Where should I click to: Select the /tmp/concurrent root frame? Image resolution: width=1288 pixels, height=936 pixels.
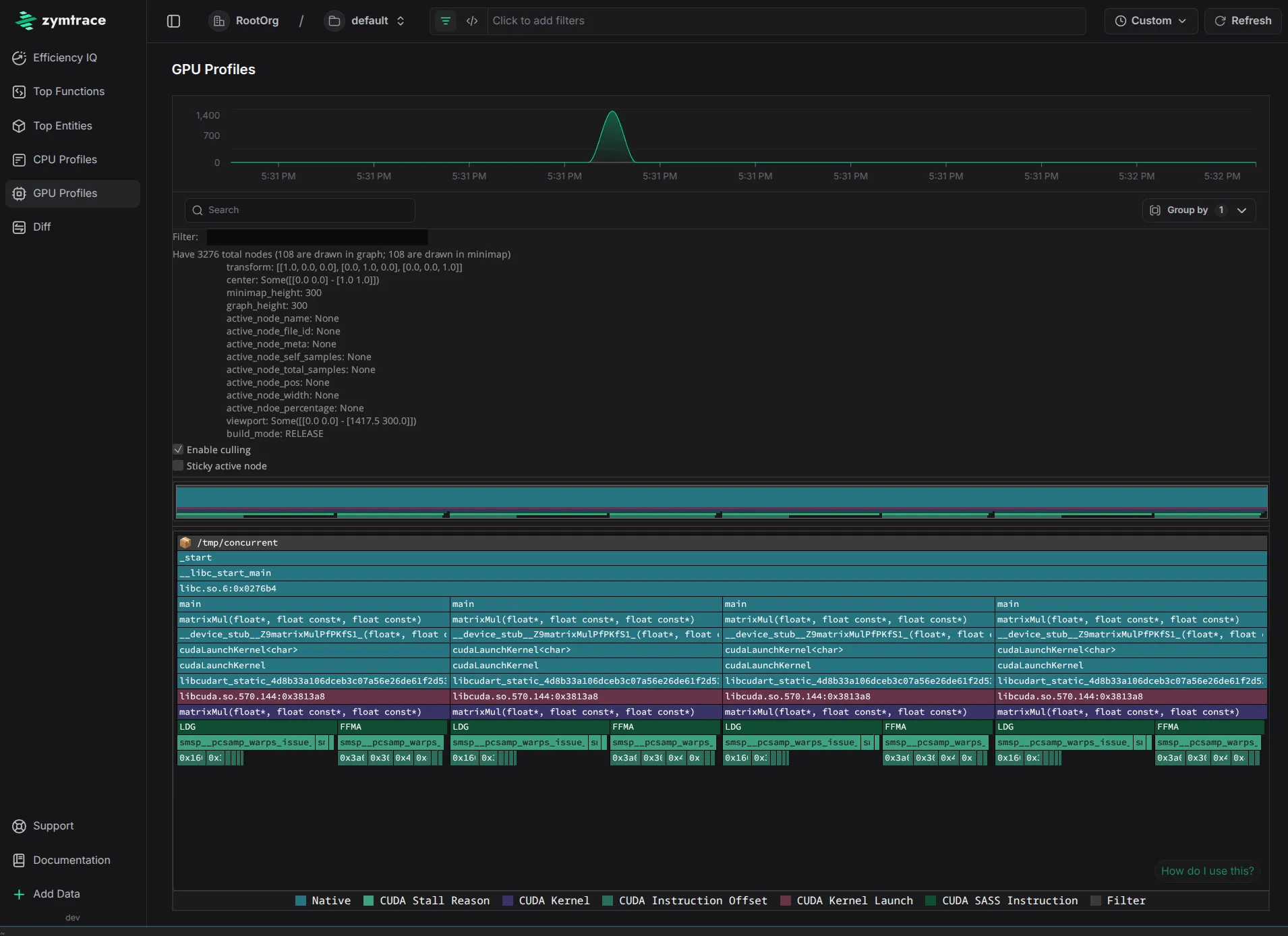pos(722,542)
